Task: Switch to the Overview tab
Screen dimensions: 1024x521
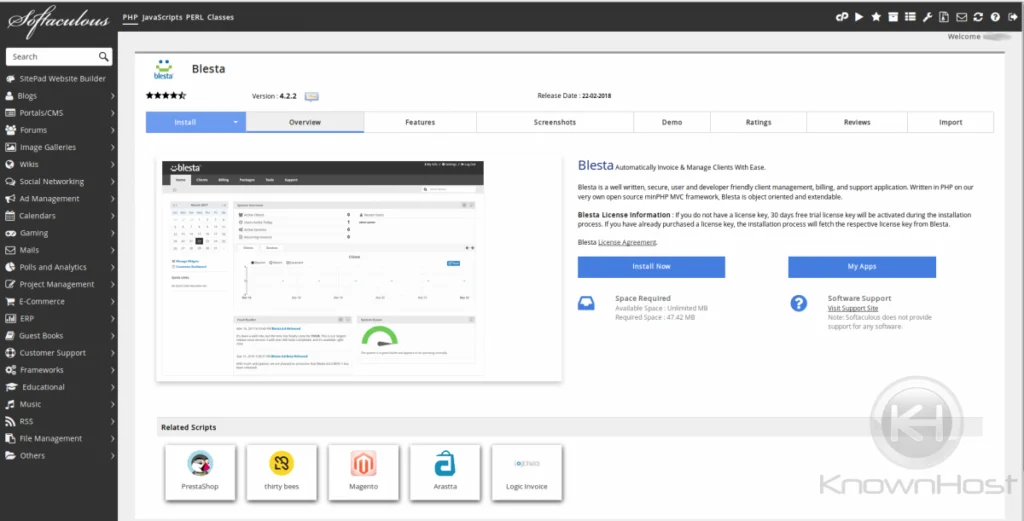Action: pyautogui.click(x=305, y=122)
